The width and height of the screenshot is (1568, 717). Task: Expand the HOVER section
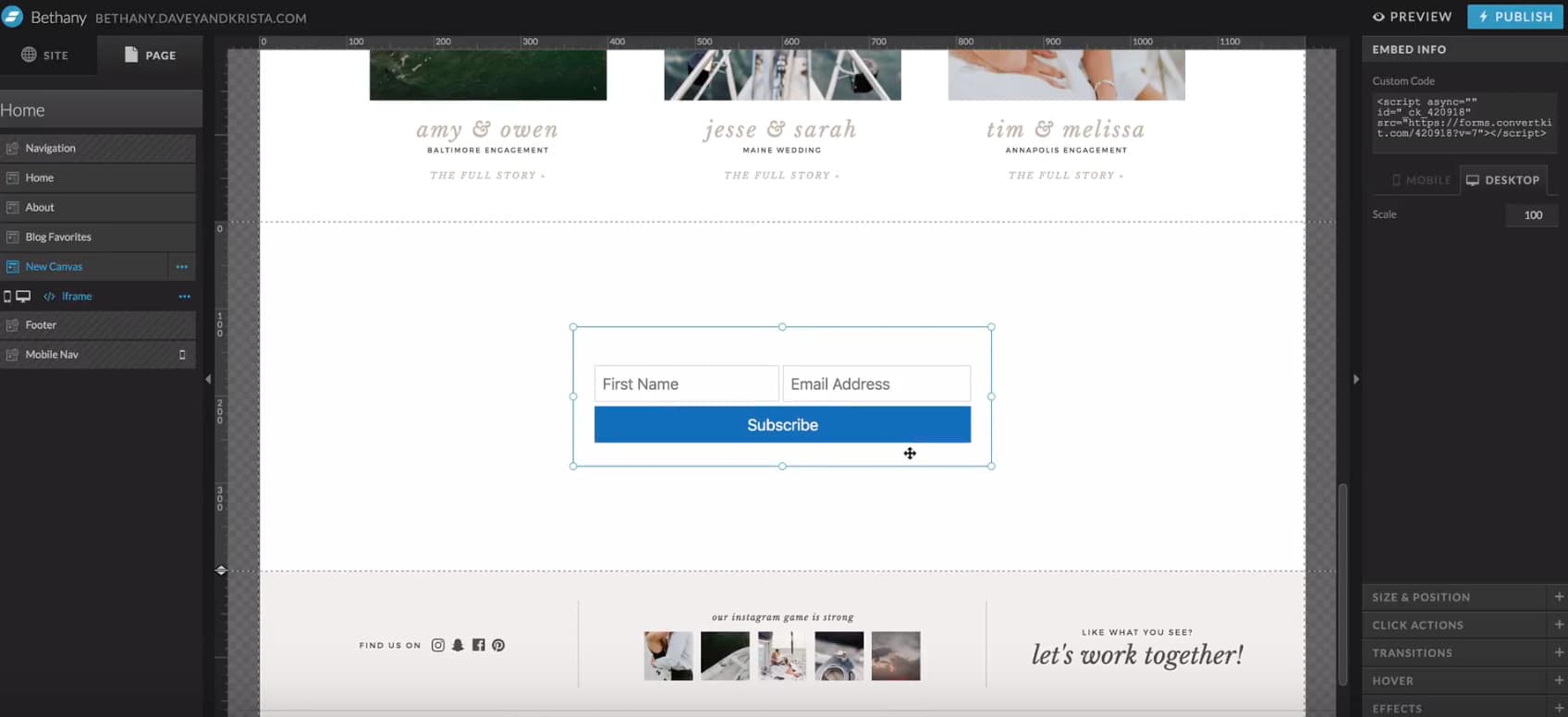click(1464, 681)
